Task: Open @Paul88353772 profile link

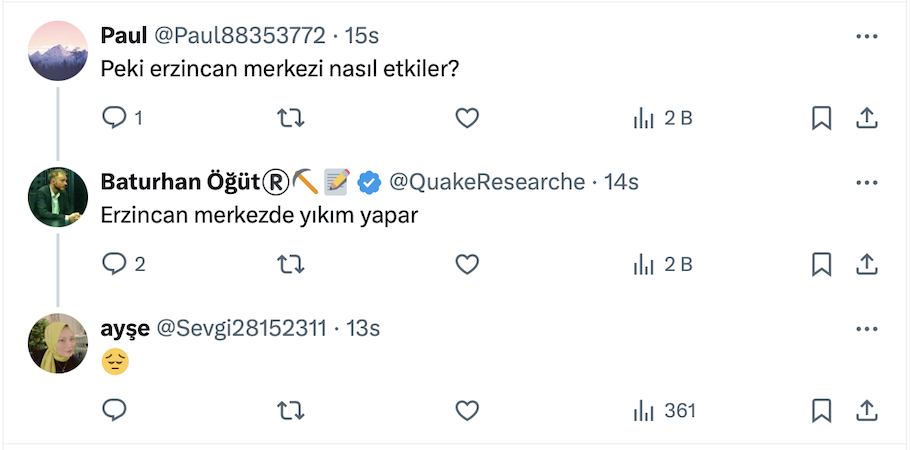Action: [x=239, y=36]
